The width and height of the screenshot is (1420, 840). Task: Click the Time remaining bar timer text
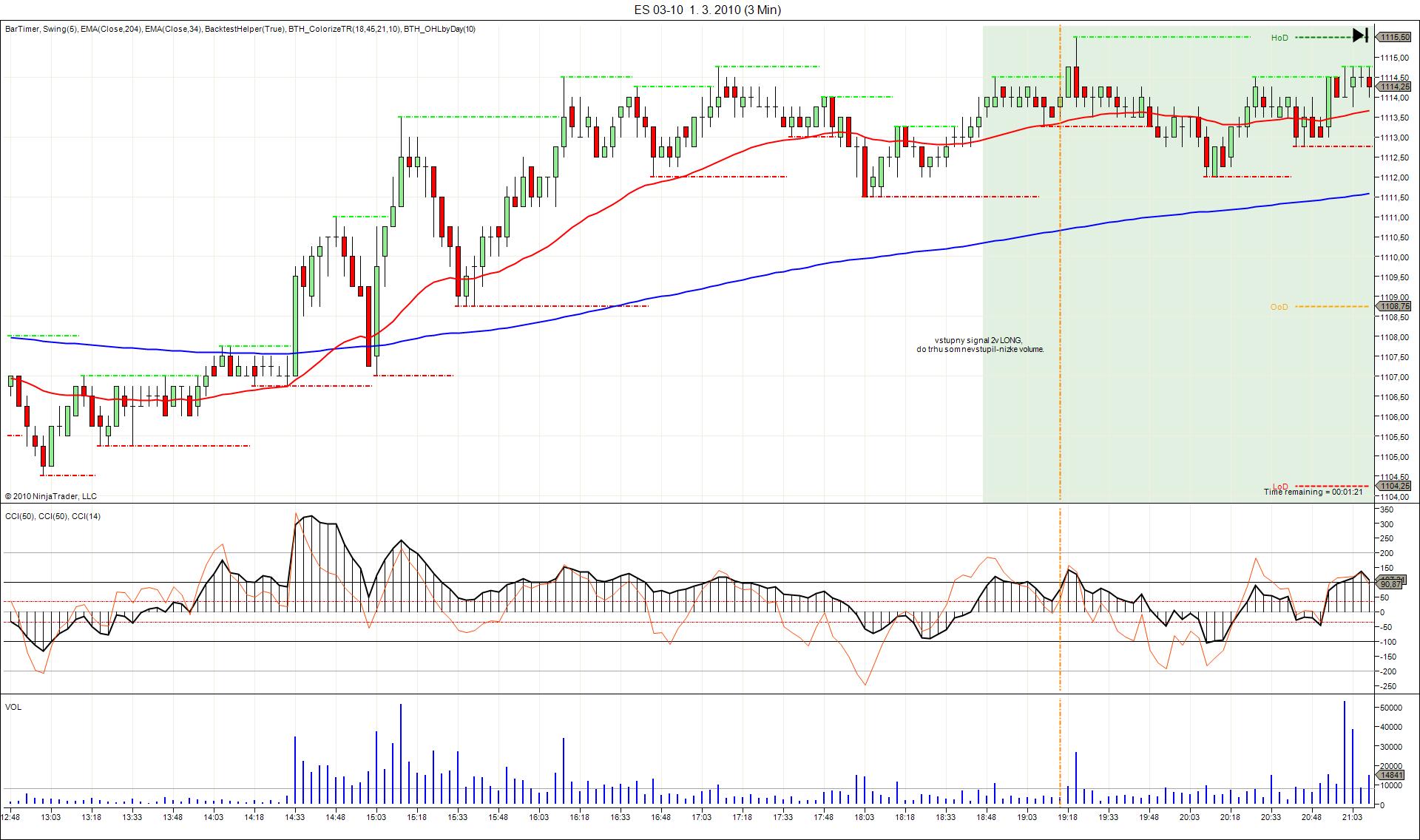(x=1313, y=492)
